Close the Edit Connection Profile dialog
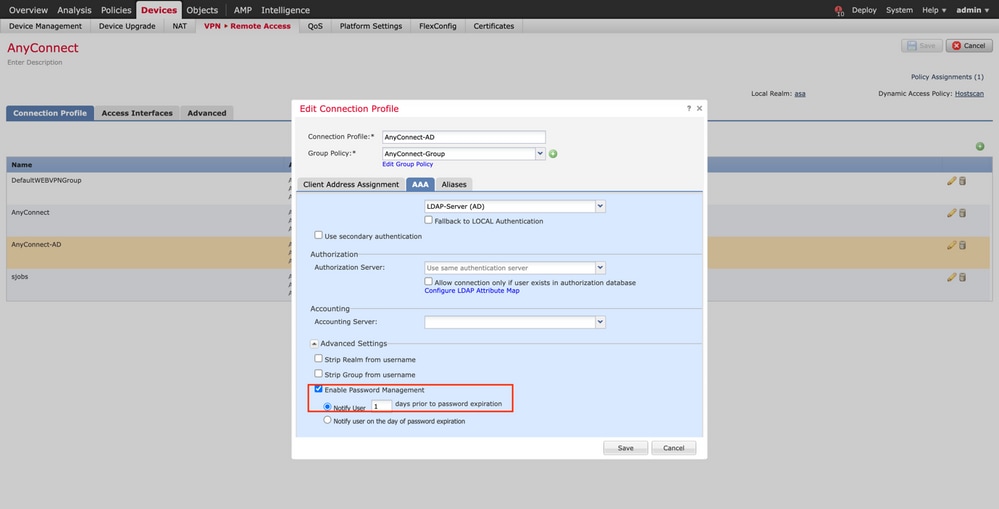The height and width of the screenshot is (509, 999). pos(700,108)
